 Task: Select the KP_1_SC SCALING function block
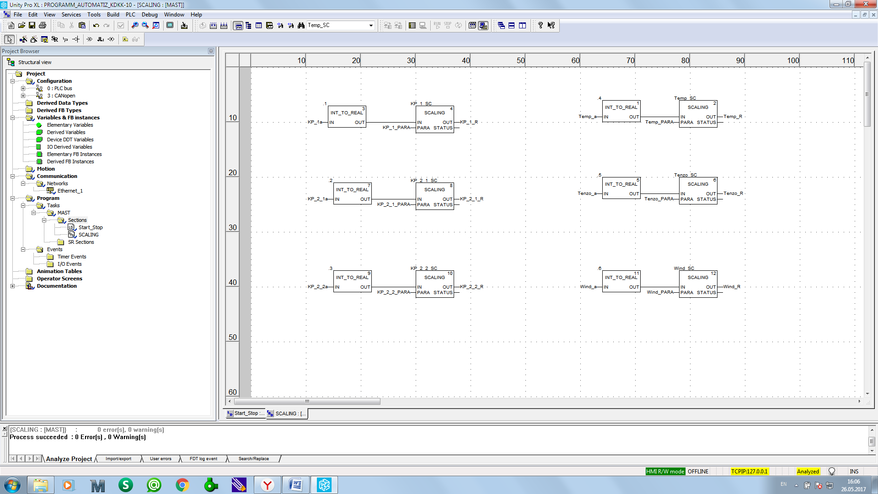tap(435, 120)
